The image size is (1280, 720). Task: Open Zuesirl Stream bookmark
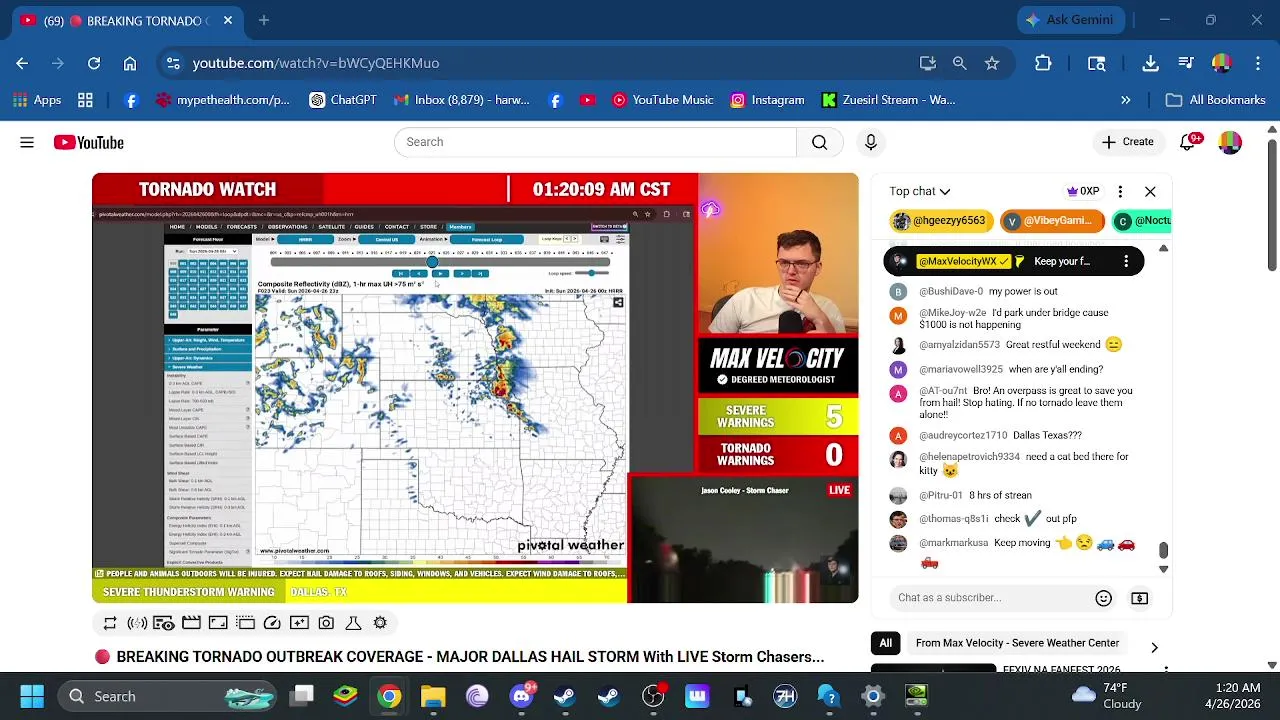pos(888,100)
